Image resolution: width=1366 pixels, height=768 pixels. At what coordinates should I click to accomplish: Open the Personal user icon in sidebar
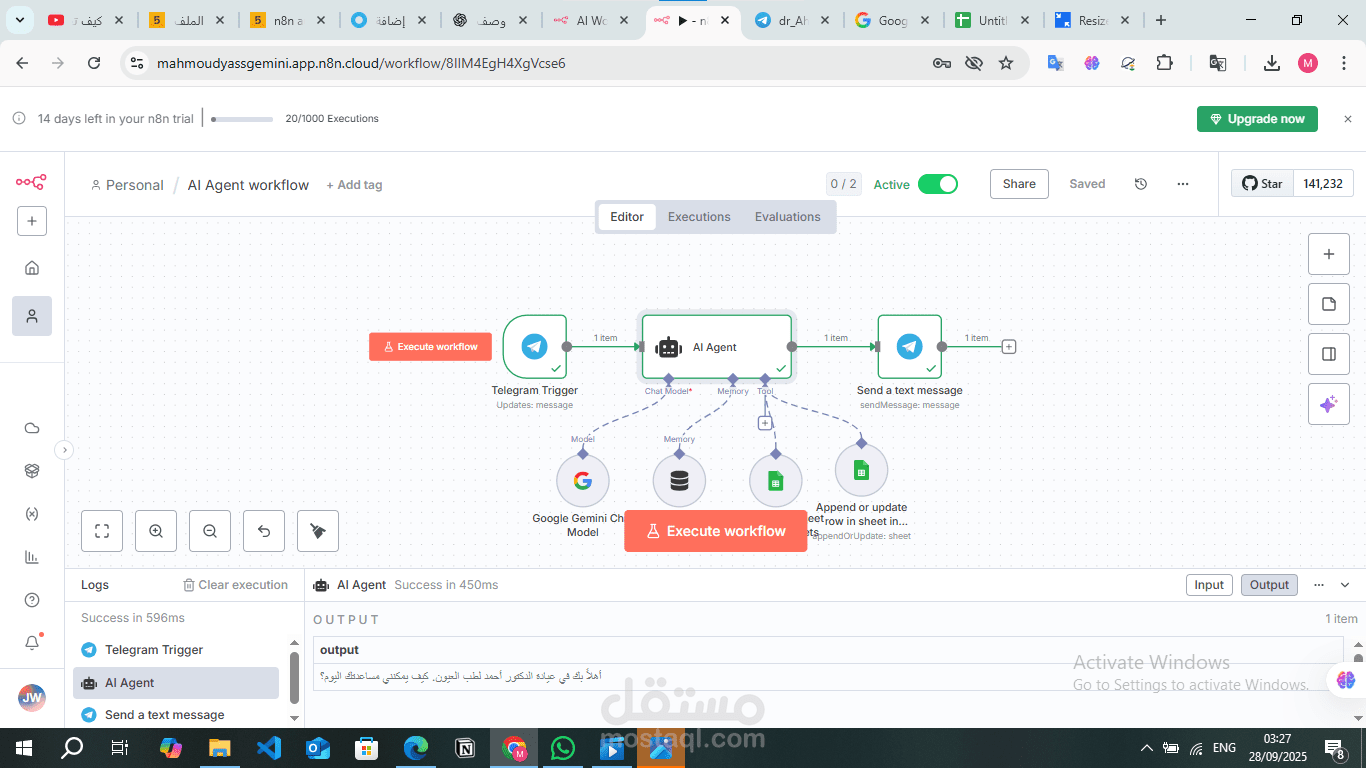[x=32, y=316]
